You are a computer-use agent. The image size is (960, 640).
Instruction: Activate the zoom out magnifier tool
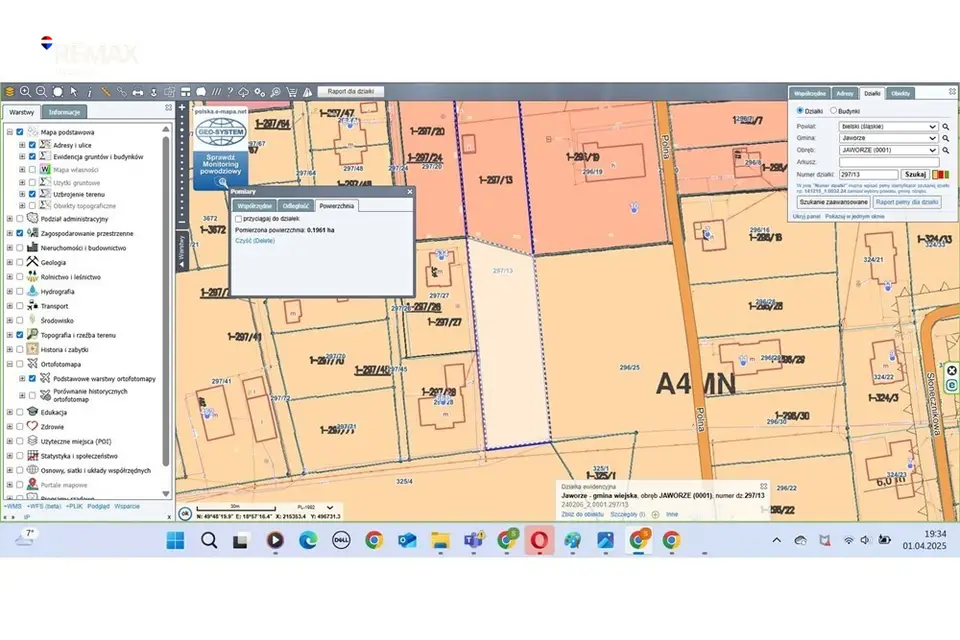pos(41,92)
